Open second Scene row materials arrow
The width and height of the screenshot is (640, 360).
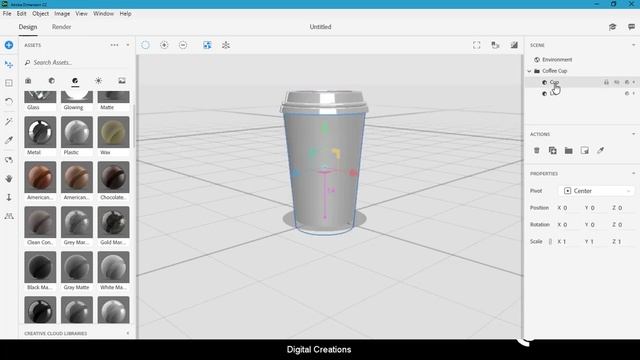(633, 94)
